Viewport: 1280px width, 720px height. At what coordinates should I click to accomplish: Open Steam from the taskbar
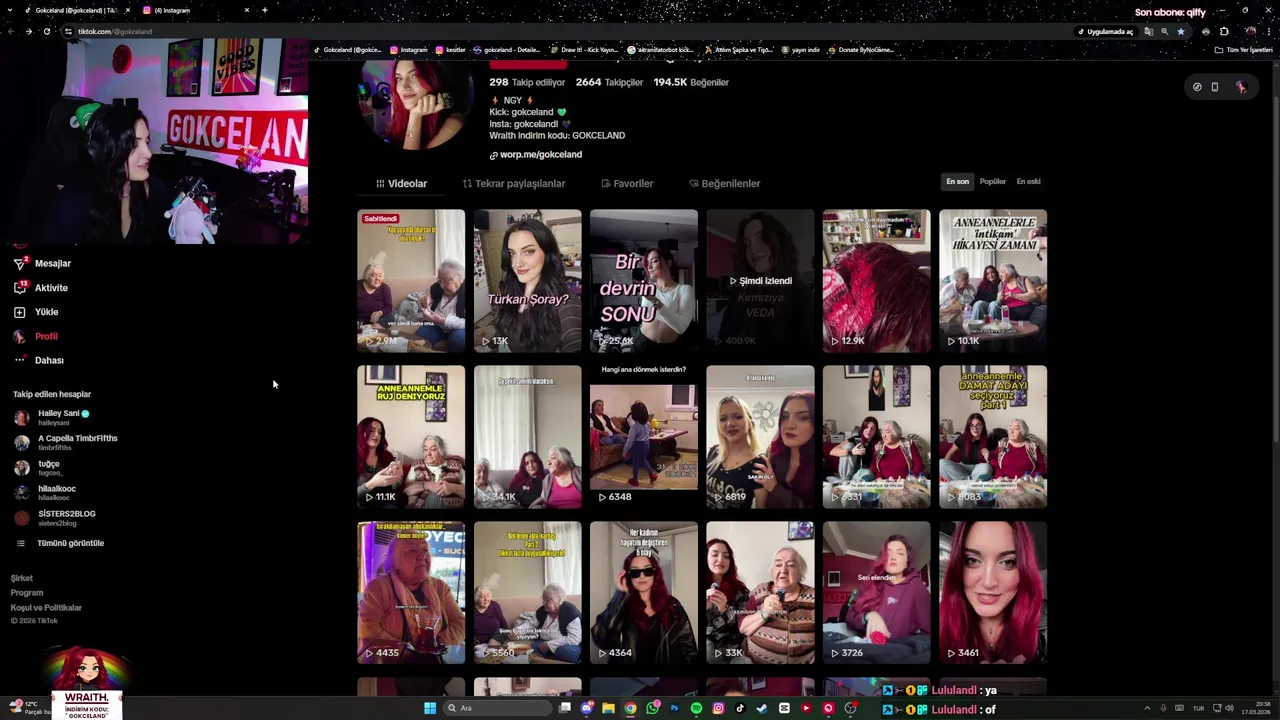pos(762,708)
